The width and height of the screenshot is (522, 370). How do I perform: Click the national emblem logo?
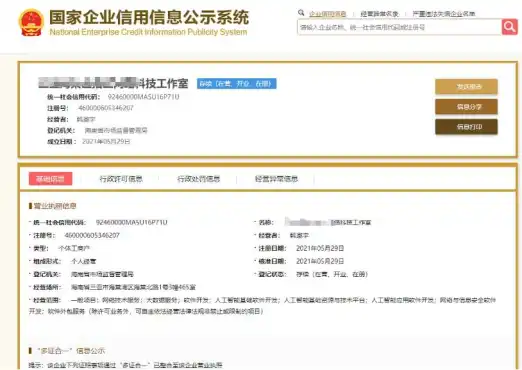[x=31, y=23]
